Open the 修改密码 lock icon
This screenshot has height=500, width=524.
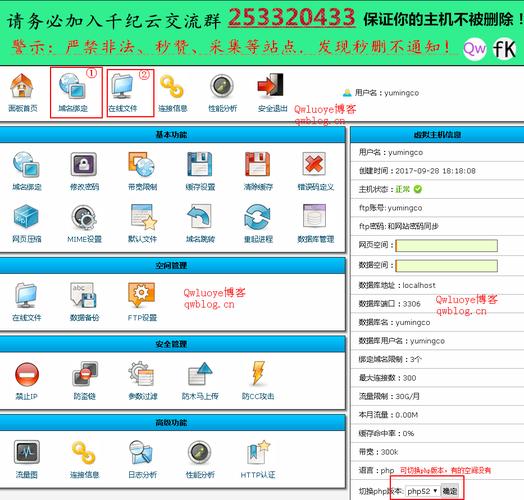pos(84,164)
